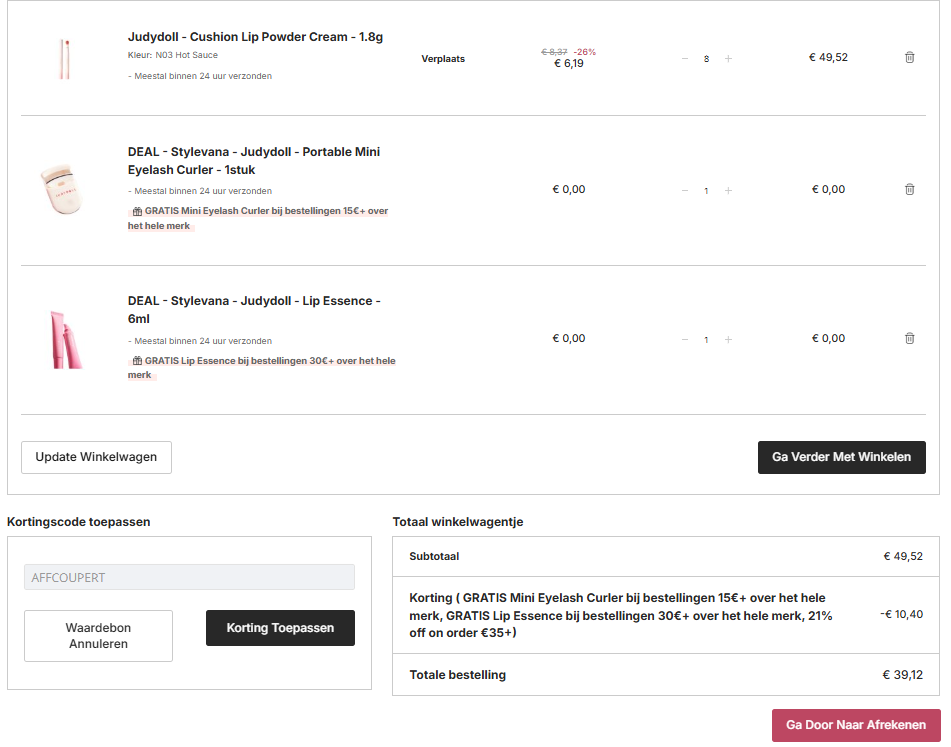The width and height of the screenshot is (951, 747).
Task: Apply discount with Korting Toepassen
Action: pos(280,628)
